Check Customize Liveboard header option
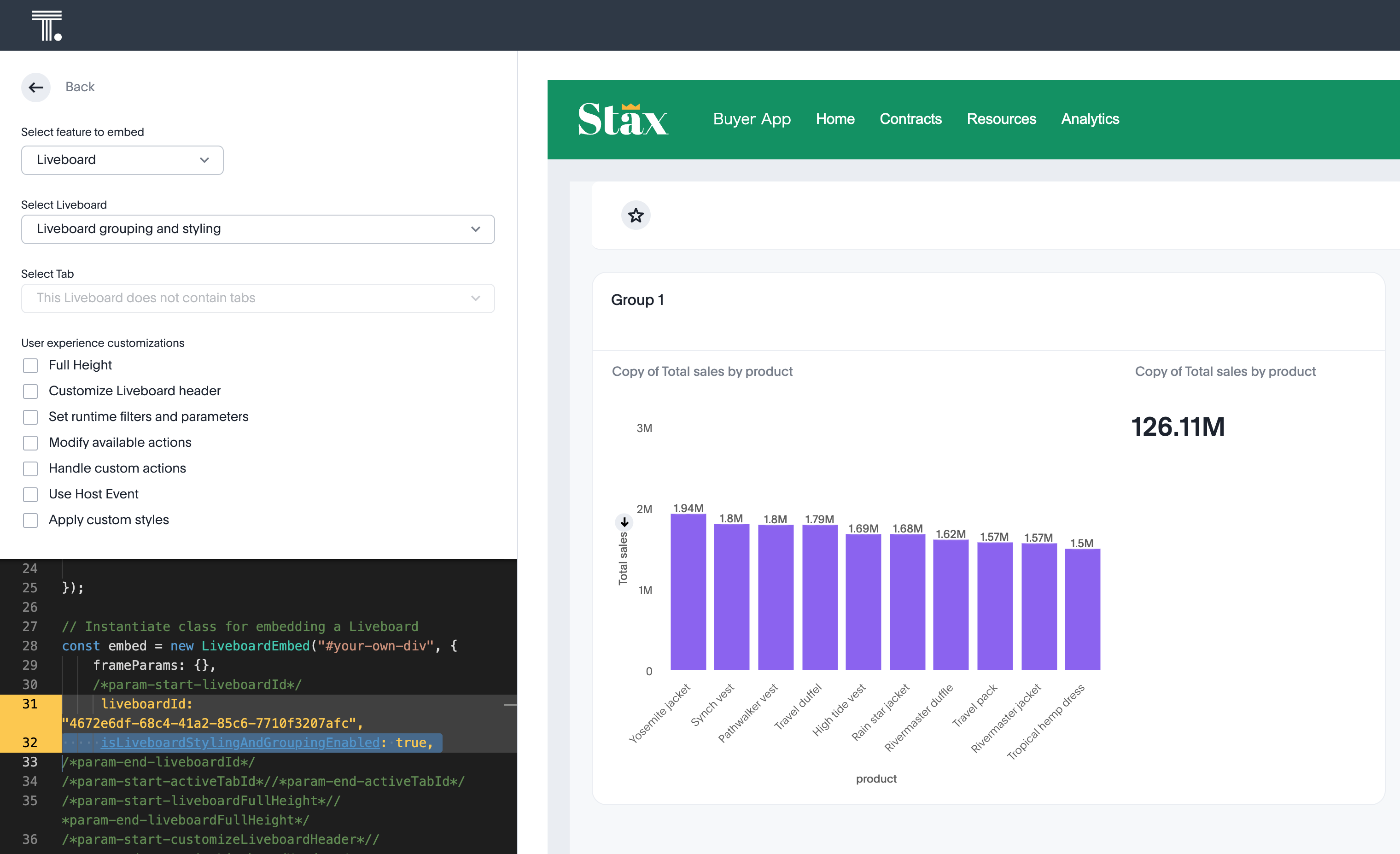The height and width of the screenshot is (854, 1400). [x=30, y=392]
